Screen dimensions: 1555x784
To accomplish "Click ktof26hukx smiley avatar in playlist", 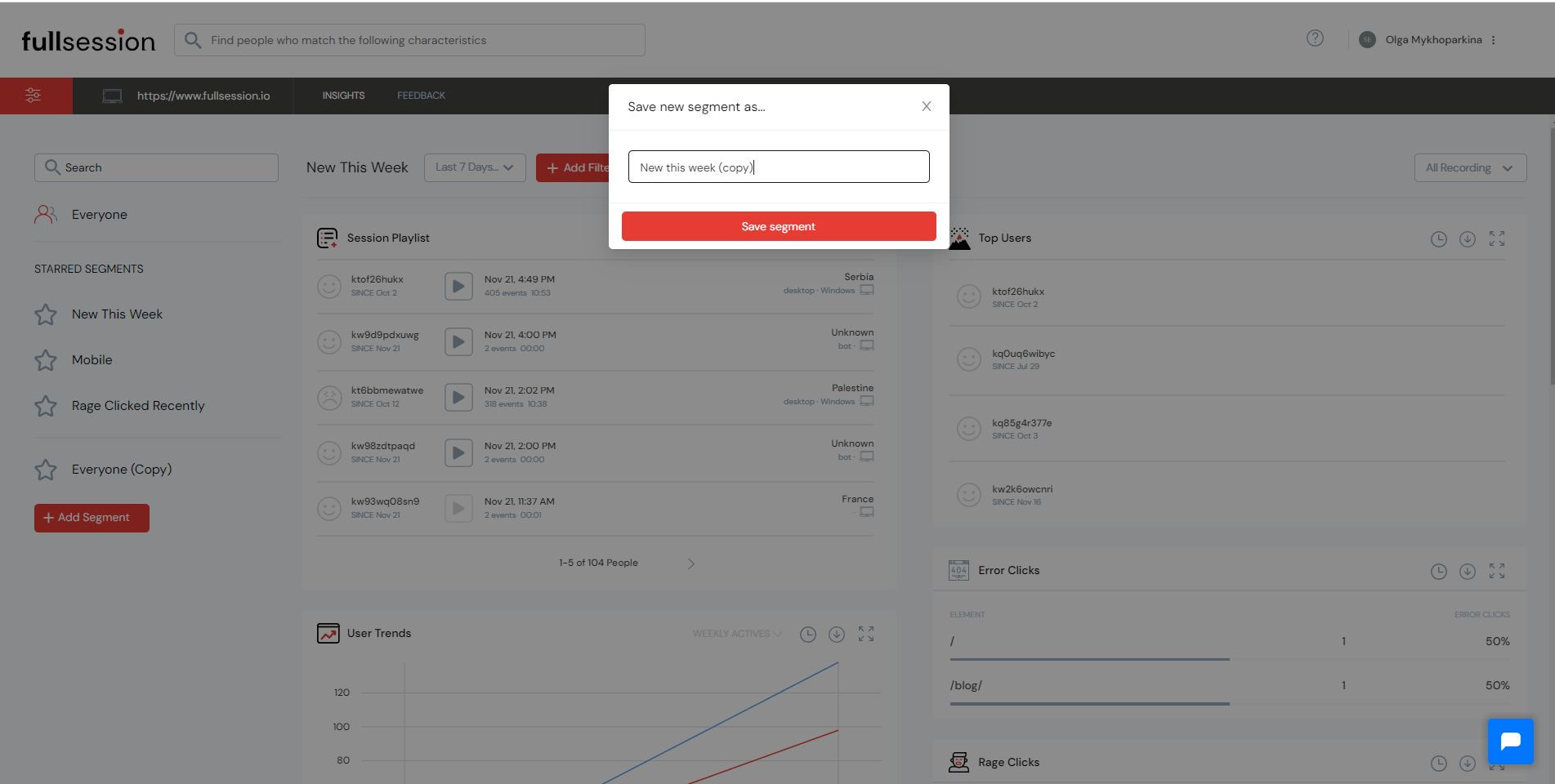I will click(329, 286).
